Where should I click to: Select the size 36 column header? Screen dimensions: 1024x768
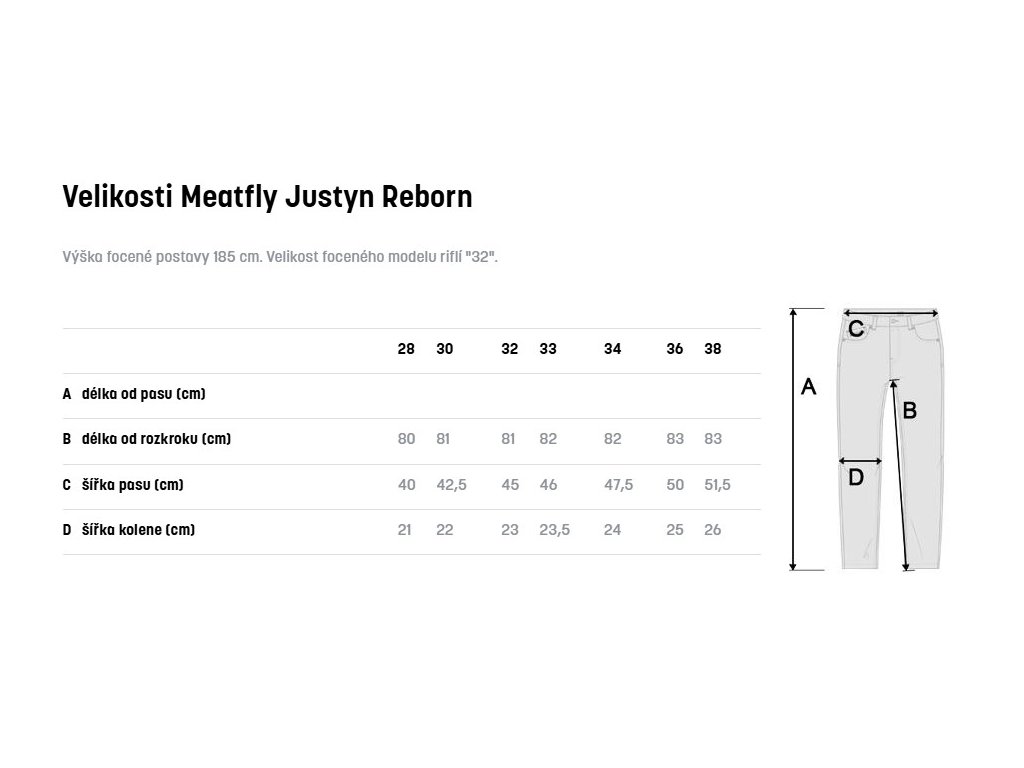point(675,349)
